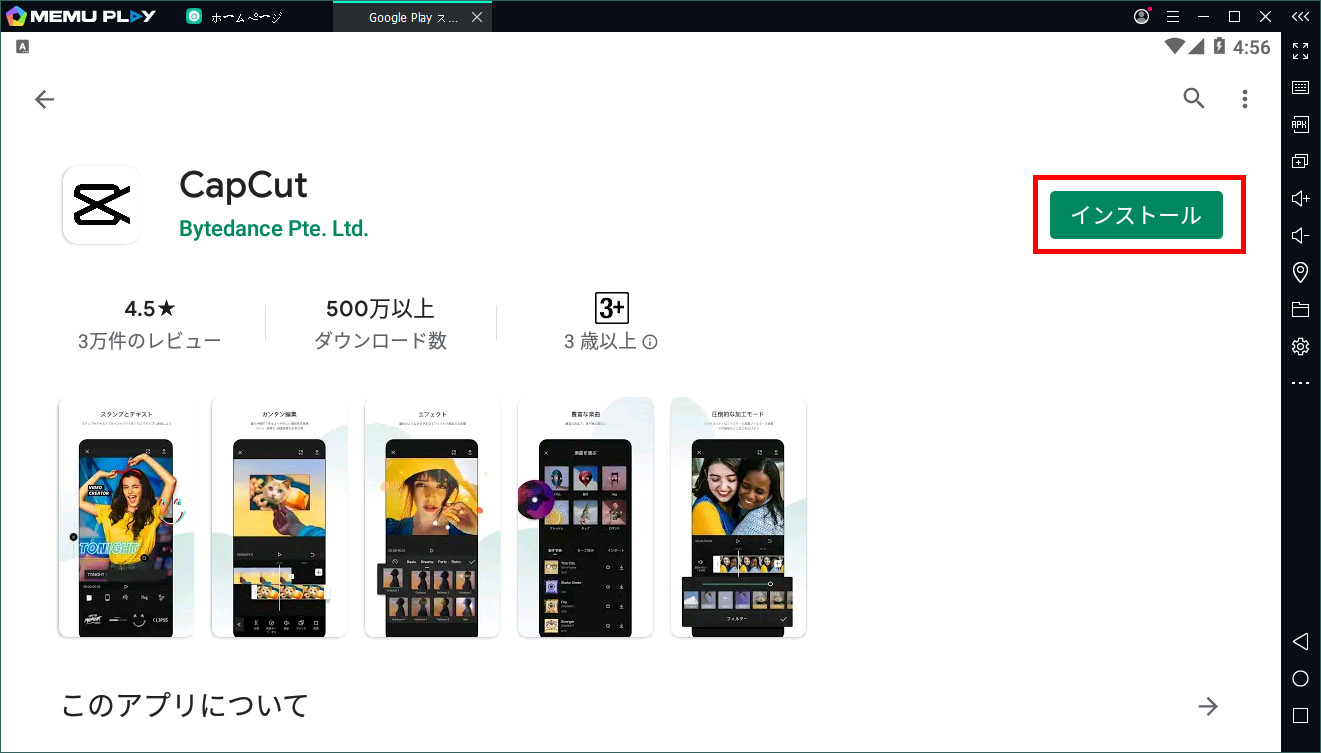The image size is (1321, 753).
Task: Show more sidebar tools (three dots)
Action: click(x=1300, y=383)
